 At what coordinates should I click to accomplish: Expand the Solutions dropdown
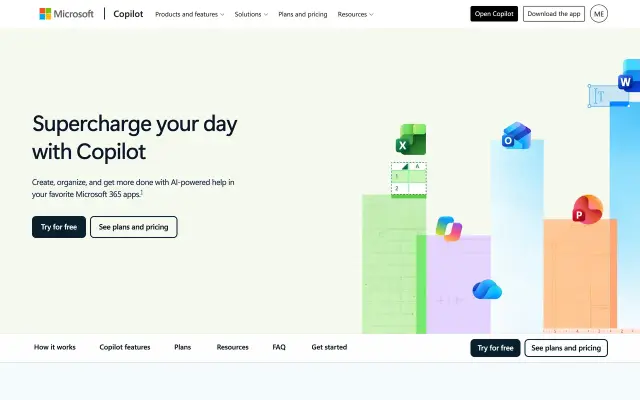tap(251, 14)
